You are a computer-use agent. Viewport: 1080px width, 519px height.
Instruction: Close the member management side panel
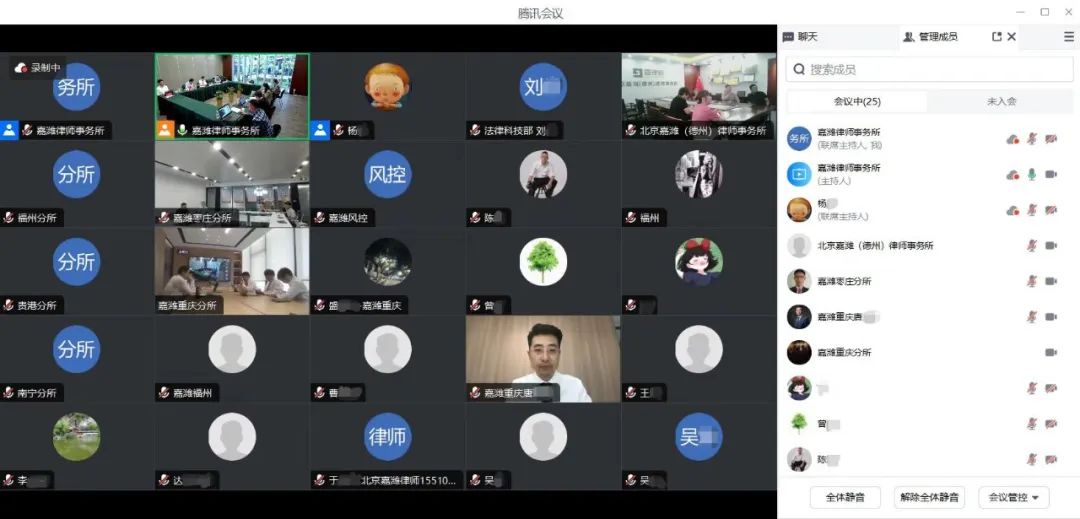pyautogui.click(x=1011, y=37)
